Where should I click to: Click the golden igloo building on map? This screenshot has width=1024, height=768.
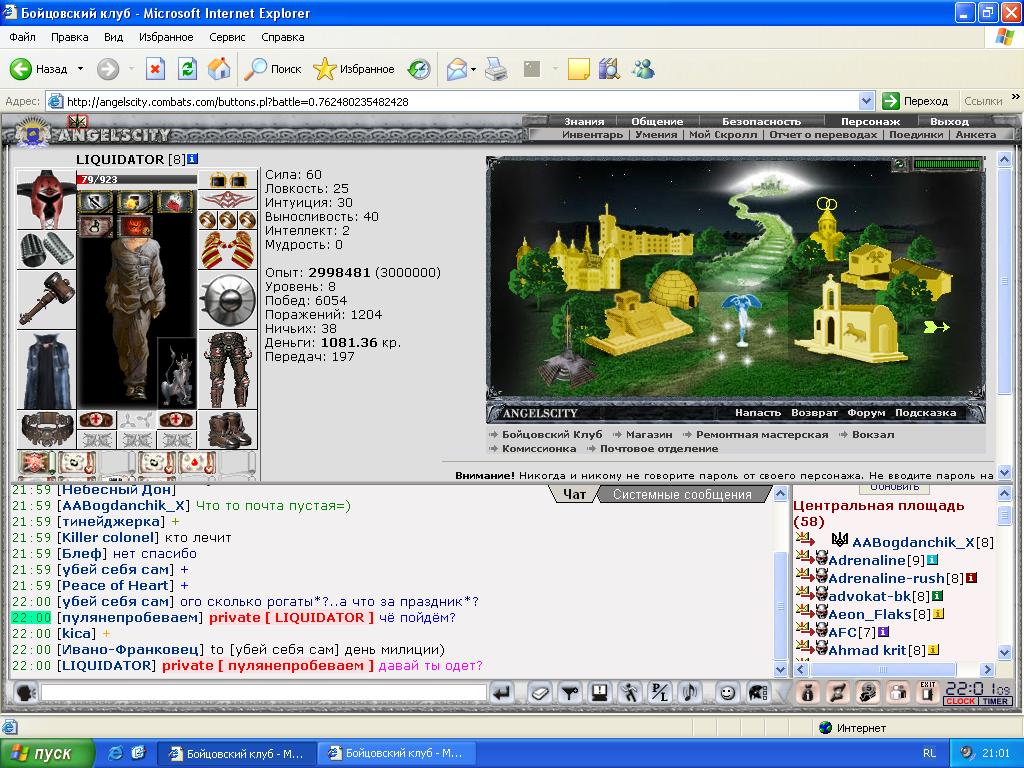(673, 291)
